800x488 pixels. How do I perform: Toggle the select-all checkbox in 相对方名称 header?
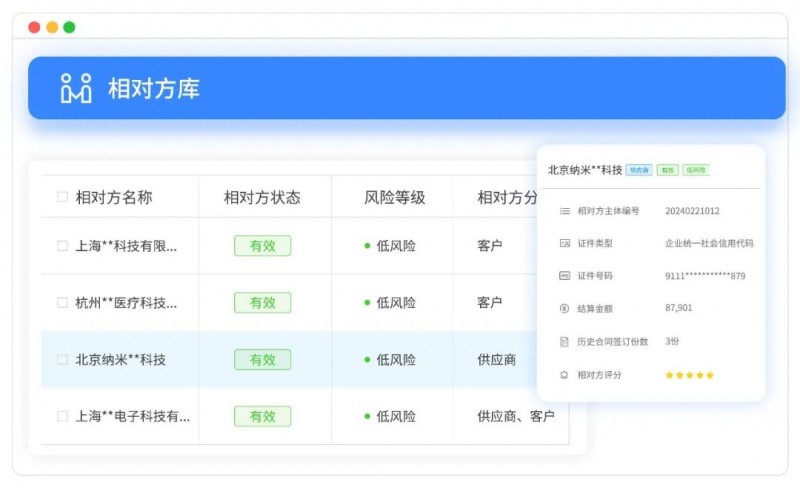coord(62,197)
